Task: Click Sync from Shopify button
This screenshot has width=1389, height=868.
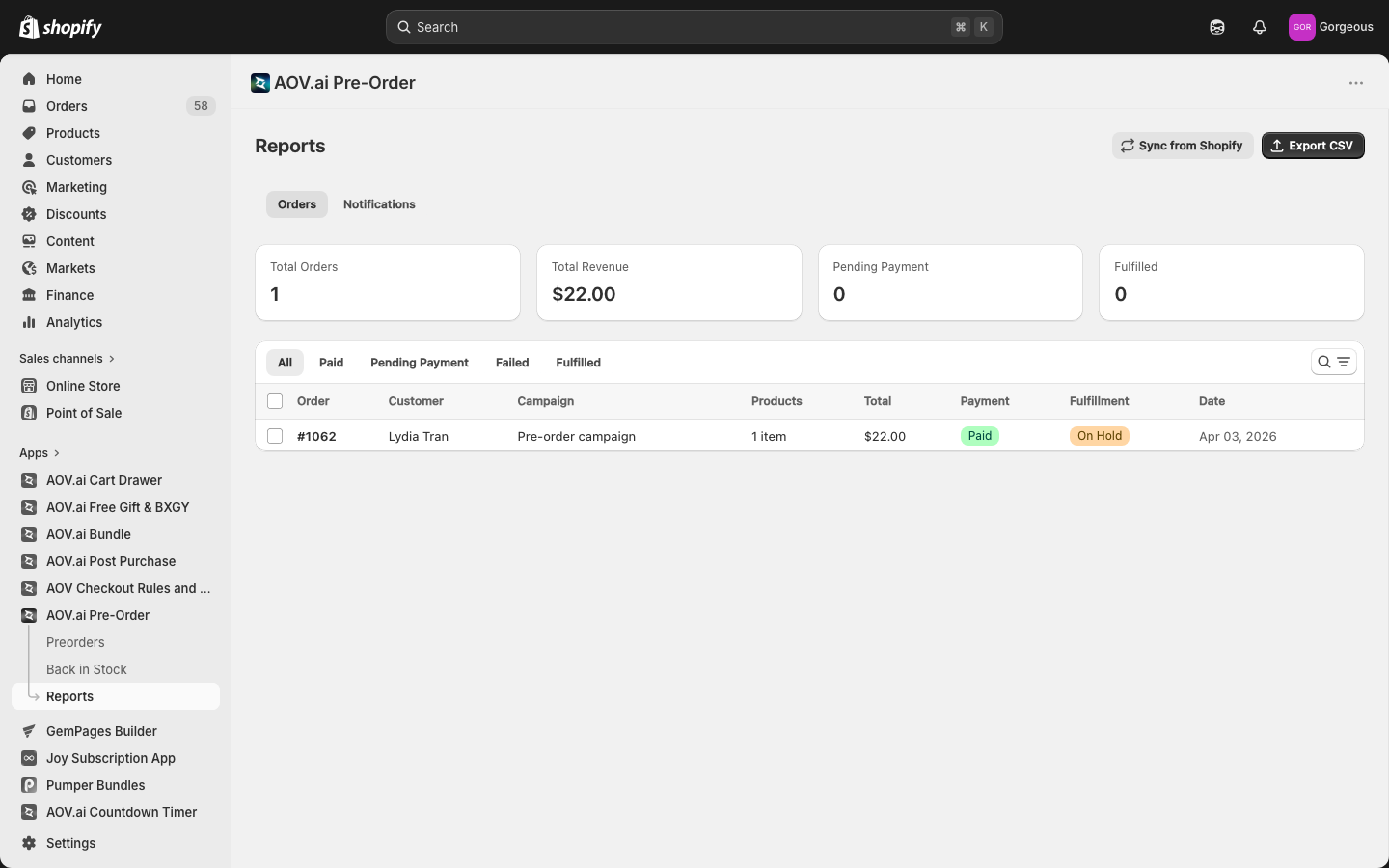Action: pyautogui.click(x=1183, y=146)
